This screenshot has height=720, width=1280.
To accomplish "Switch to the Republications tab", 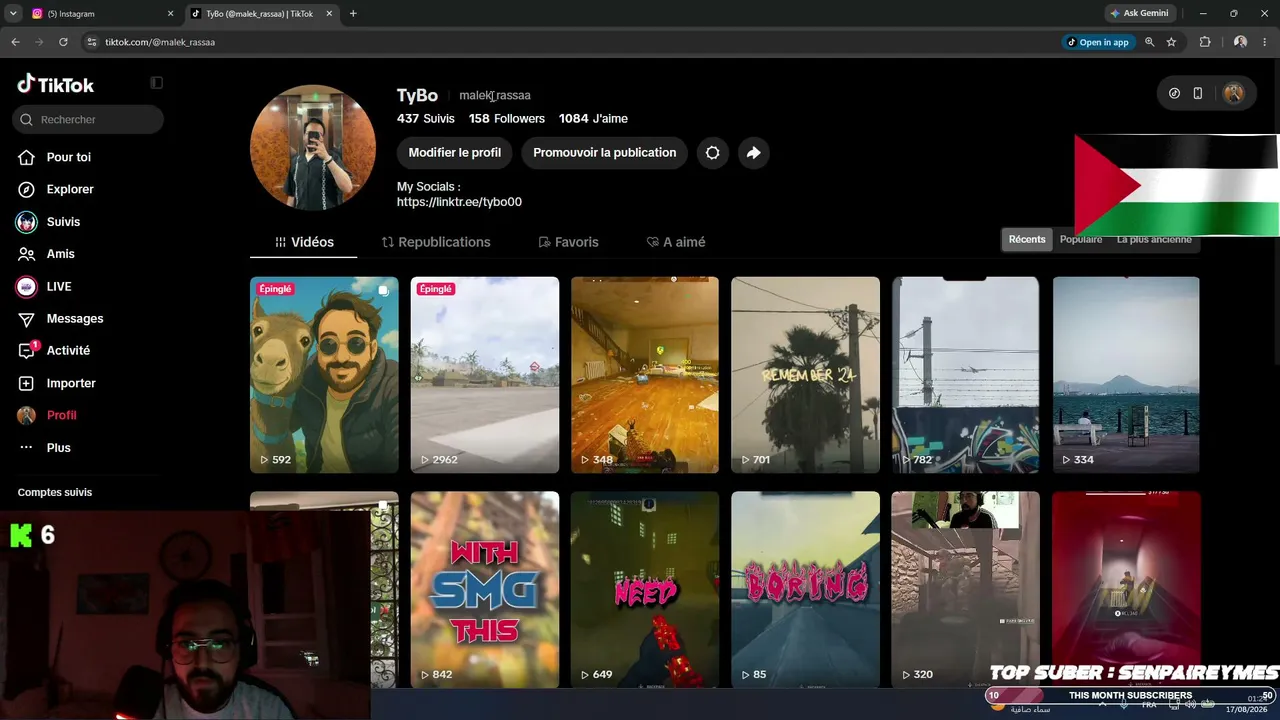I will pos(436,242).
